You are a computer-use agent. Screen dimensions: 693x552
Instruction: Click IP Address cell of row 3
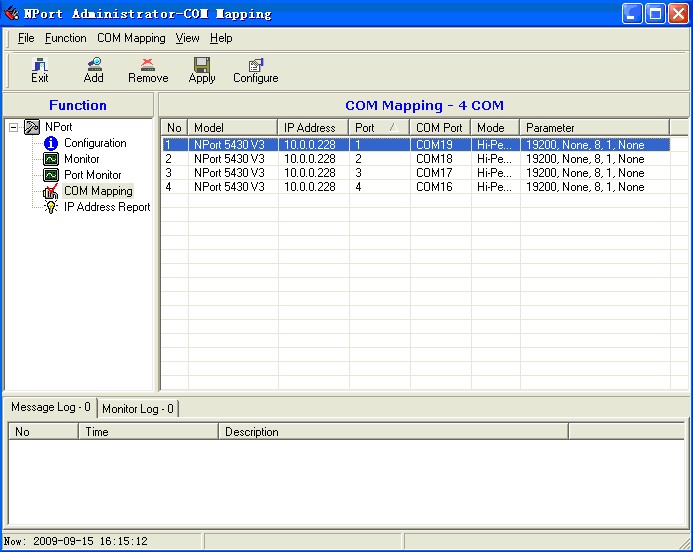click(x=314, y=173)
